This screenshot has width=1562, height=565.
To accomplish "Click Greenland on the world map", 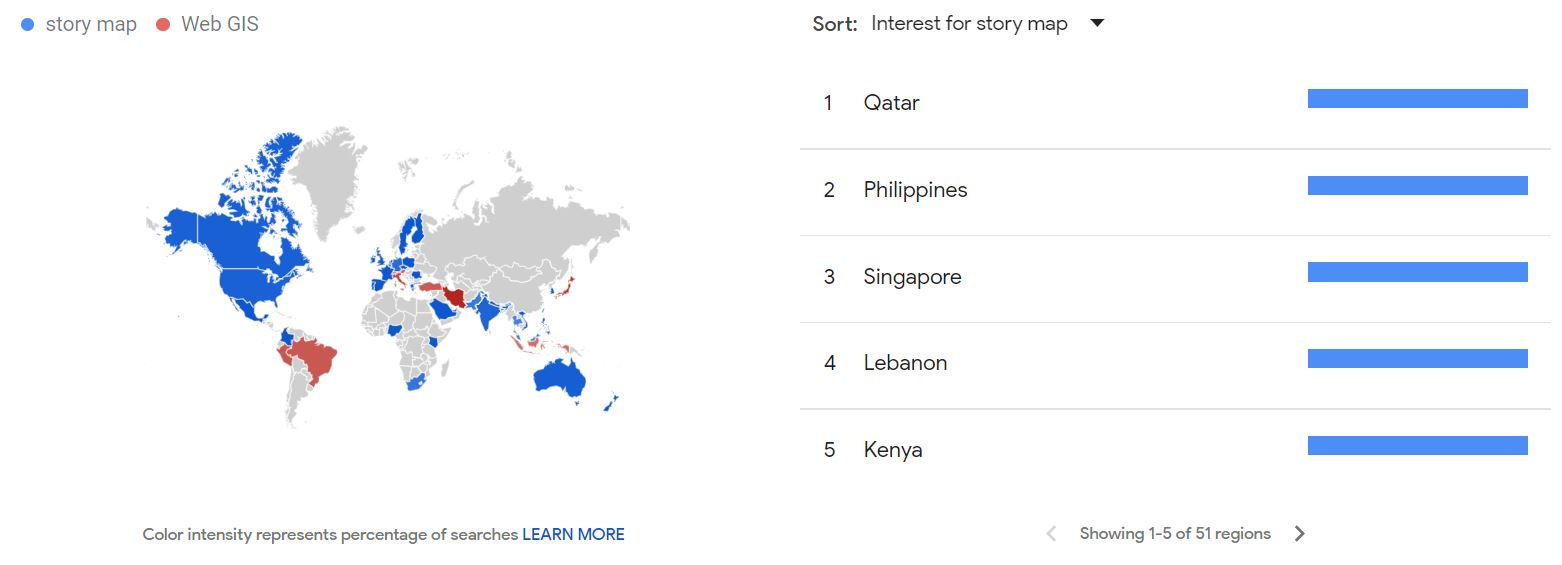I will (331, 180).
